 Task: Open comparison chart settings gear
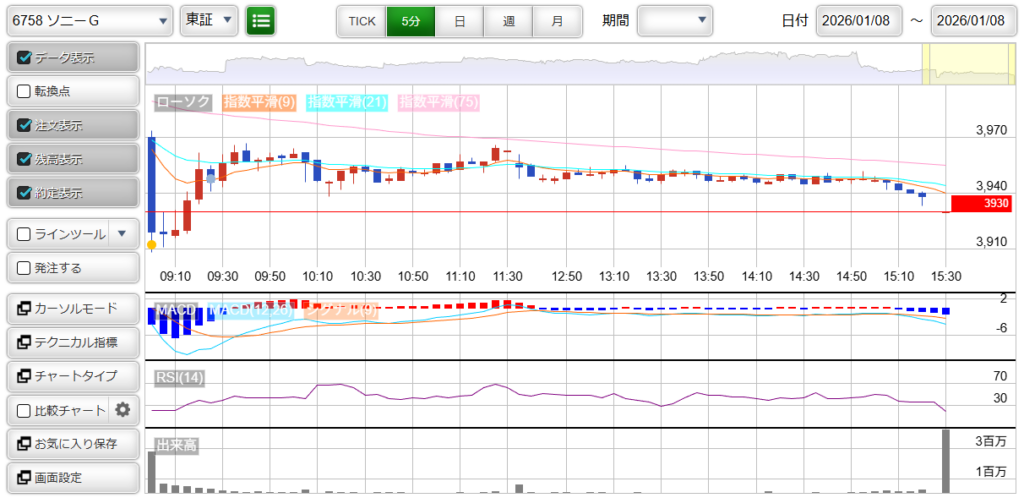coord(123,410)
